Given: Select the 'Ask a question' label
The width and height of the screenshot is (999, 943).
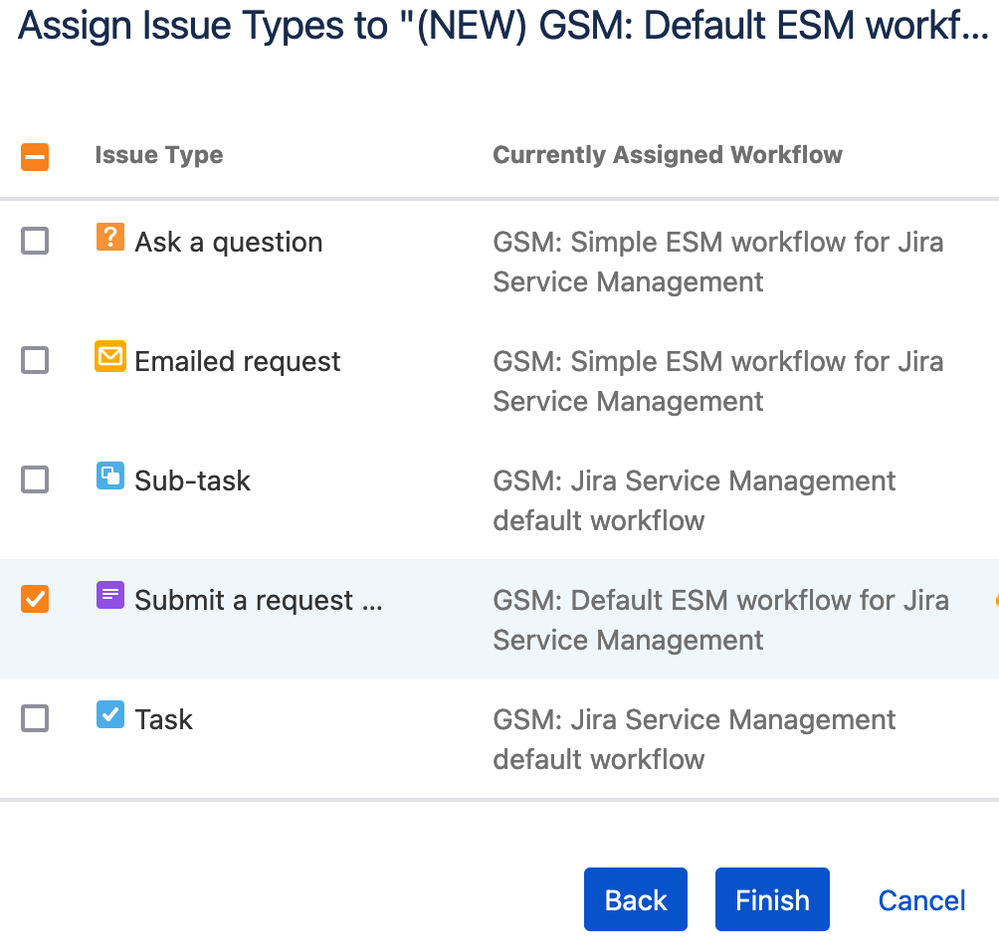Looking at the screenshot, I should pos(229,243).
